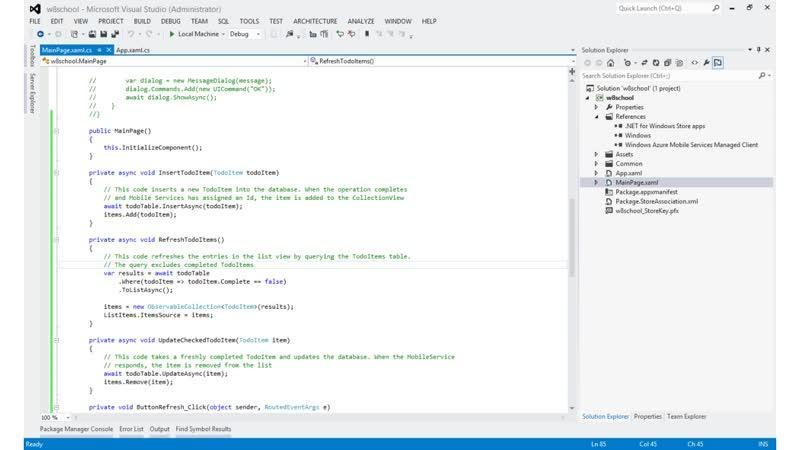The height and width of the screenshot is (450, 800).
Task: Collapse the References node in Solution Explorer
Action: coord(597,116)
